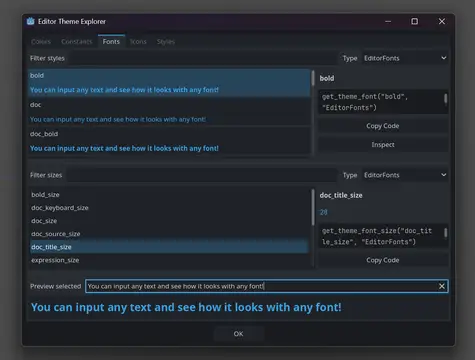Click the doc_title_size value 28
The width and height of the screenshot is (475, 360).
coord(323,212)
